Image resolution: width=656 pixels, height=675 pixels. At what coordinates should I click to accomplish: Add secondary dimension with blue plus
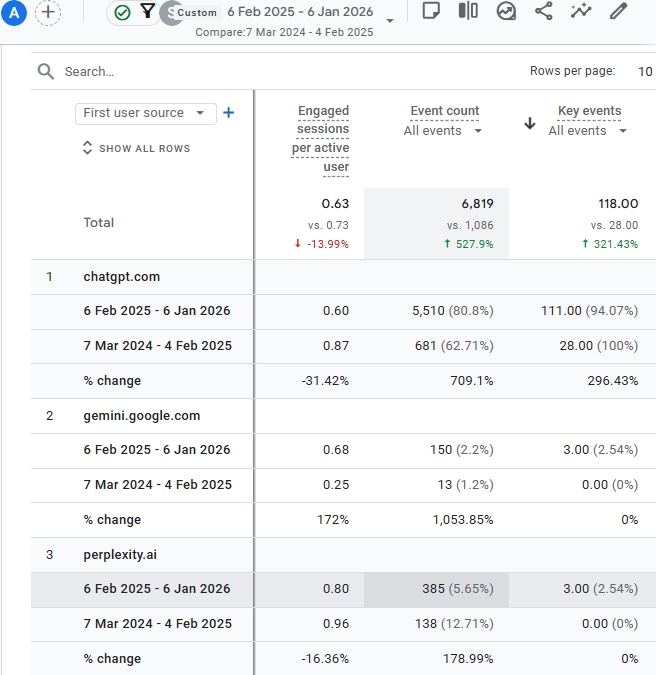pyautogui.click(x=229, y=113)
